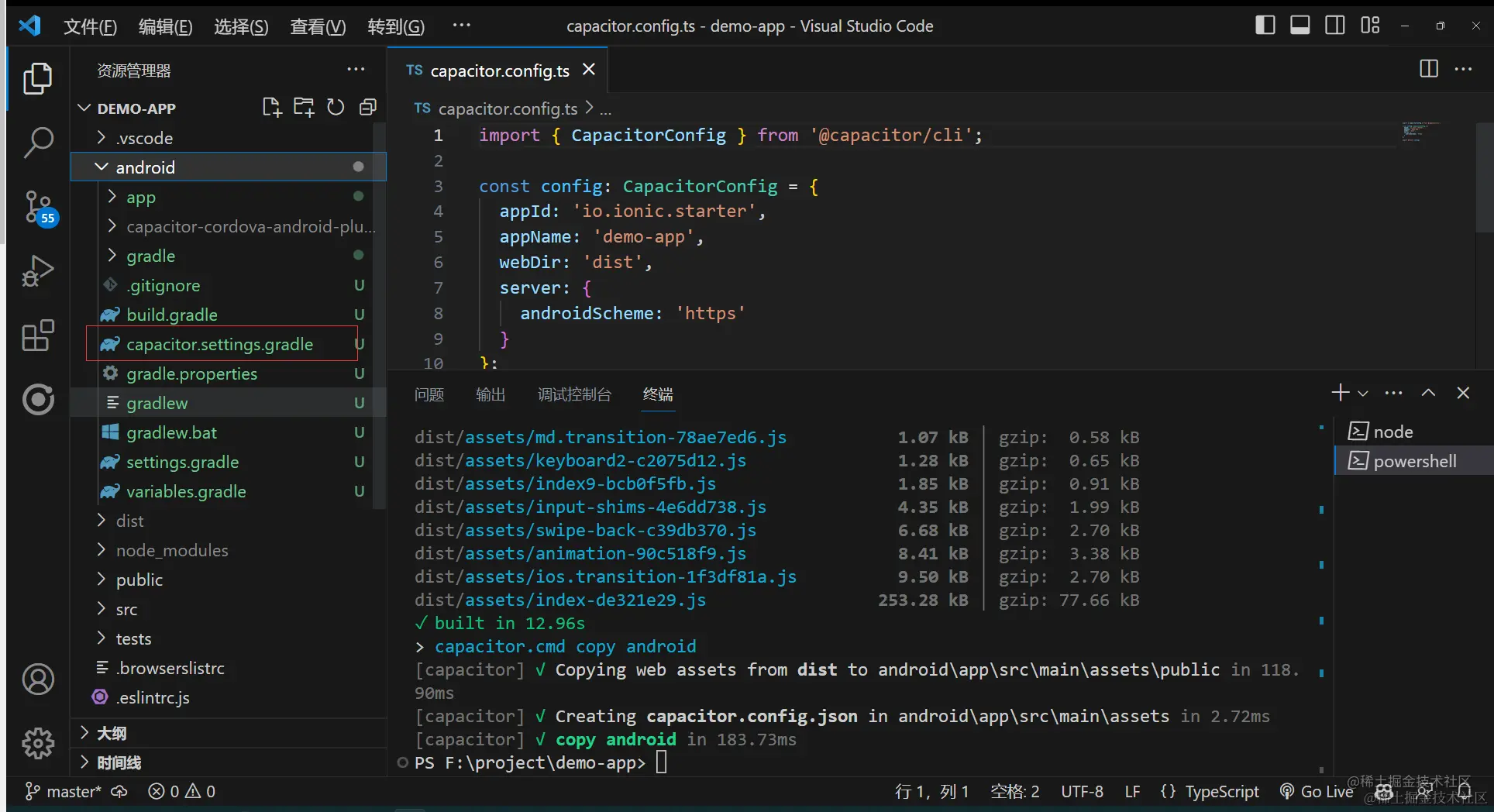Open the Extensions view
Screen dimensions: 1494x812
pyautogui.click(x=37, y=335)
